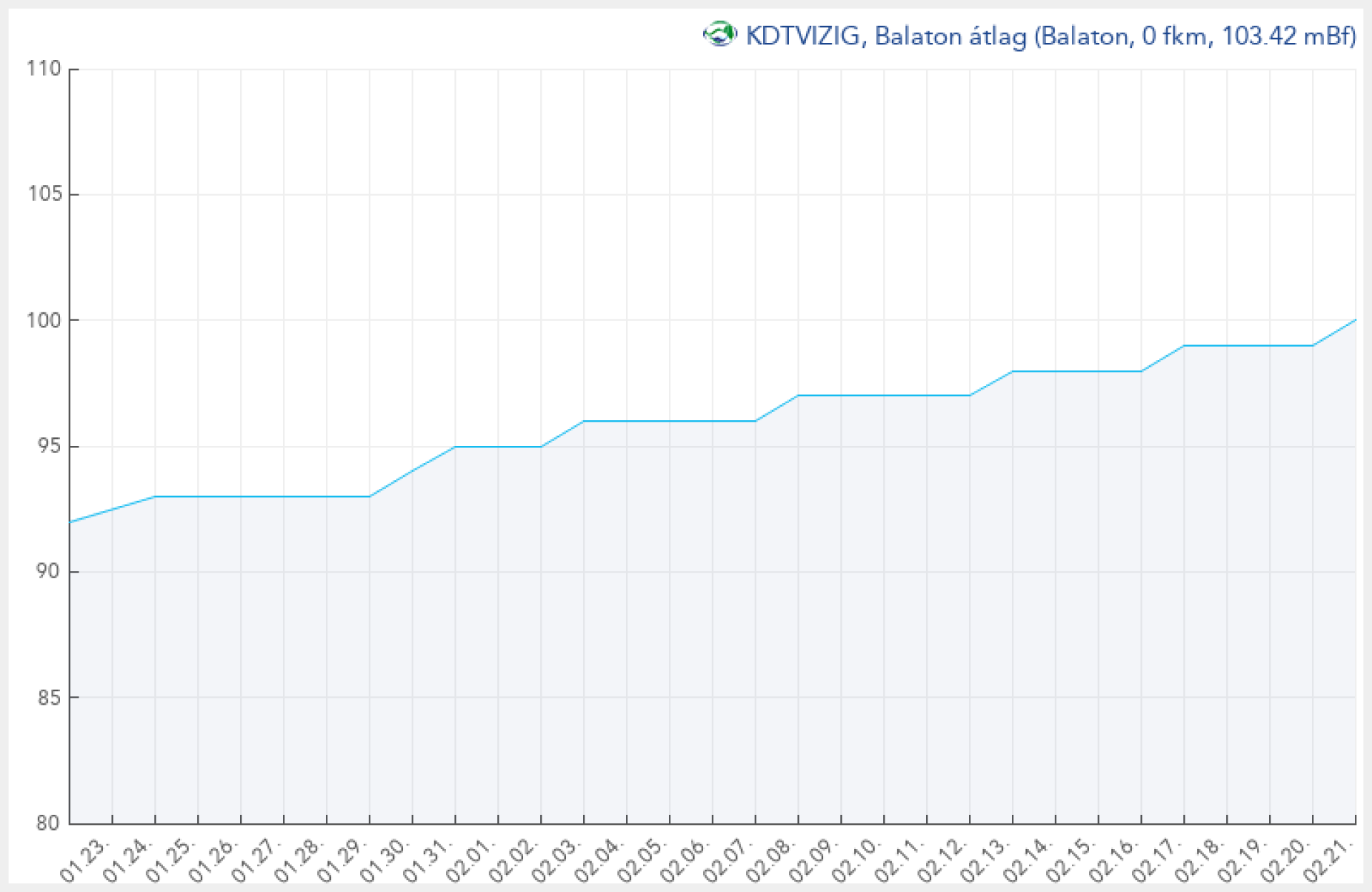Click the x-axis date label 02.01.
Viewport: 1372px width, 892px height.
[x=470, y=861]
